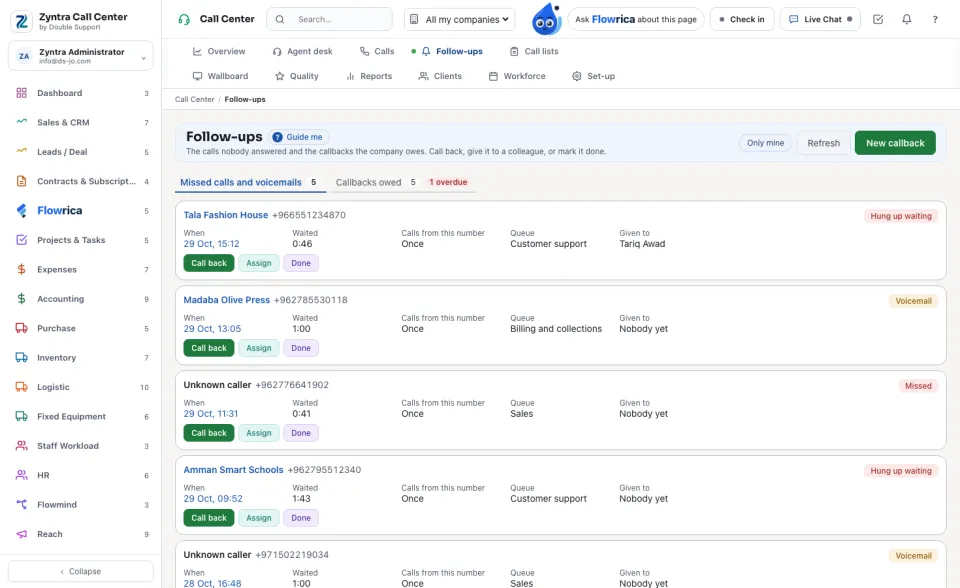Open the Dashboard sidebar icon

[21, 93]
